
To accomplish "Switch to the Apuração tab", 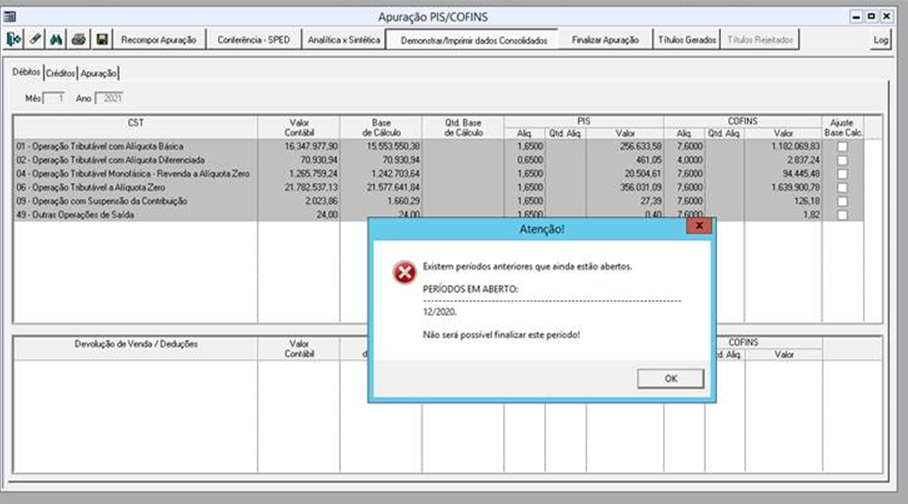I will pos(98,73).
